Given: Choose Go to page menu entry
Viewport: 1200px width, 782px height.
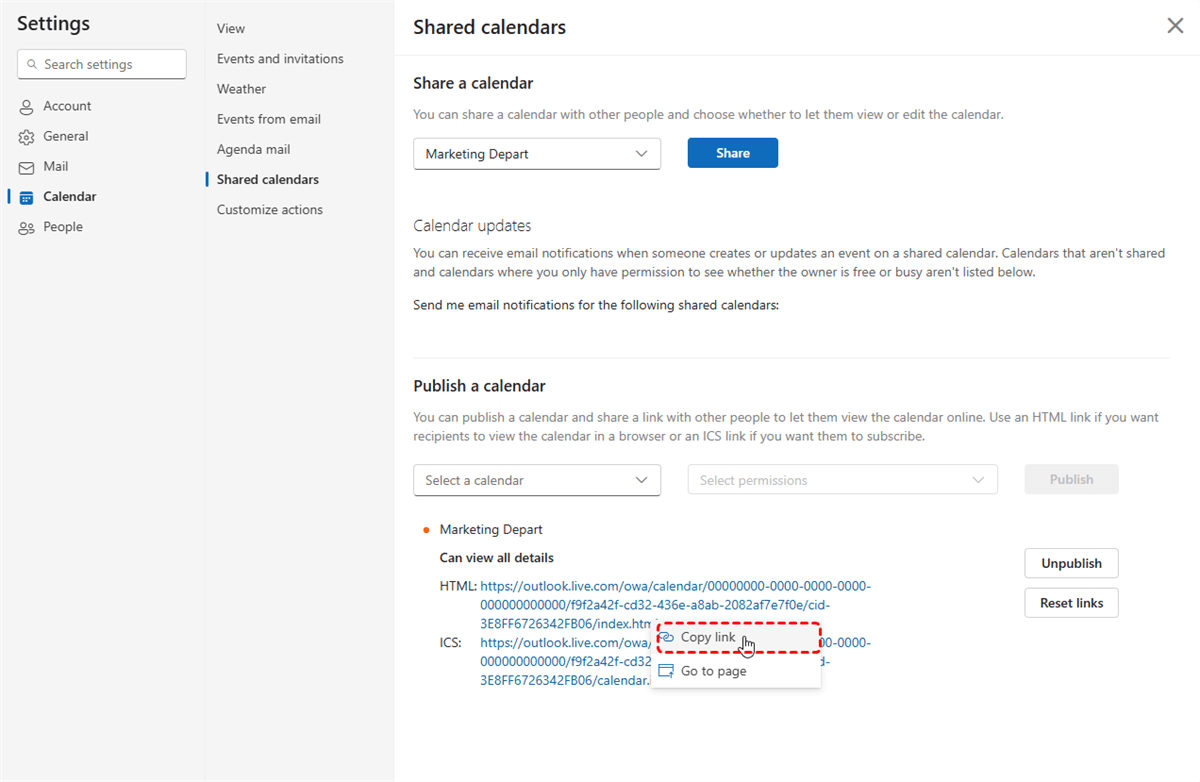Looking at the screenshot, I should (713, 671).
